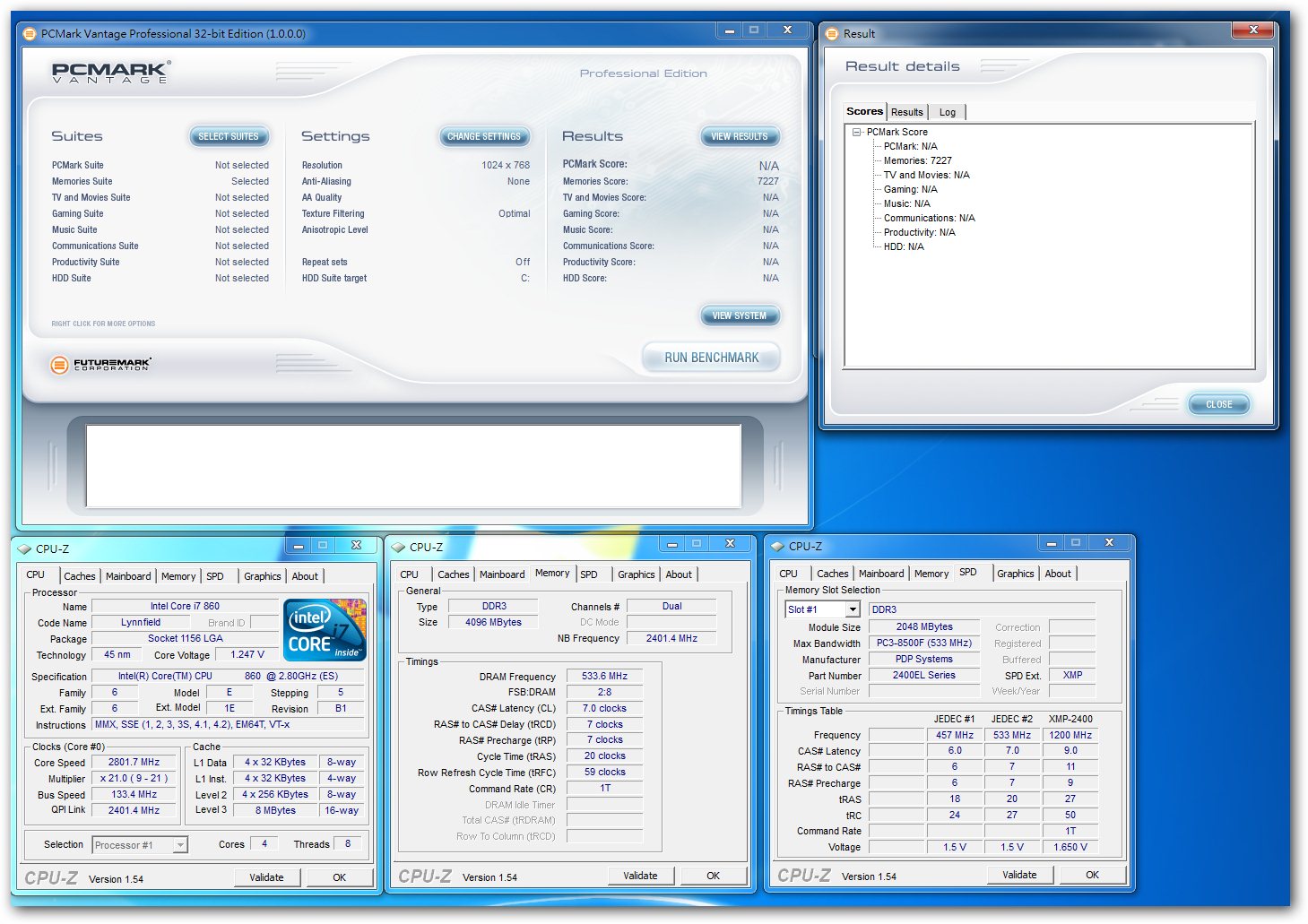Click the CPU-Z icon in Memory window title
The height and width of the screenshot is (924, 1308).
pyautogui.click(x=399, y=548)
